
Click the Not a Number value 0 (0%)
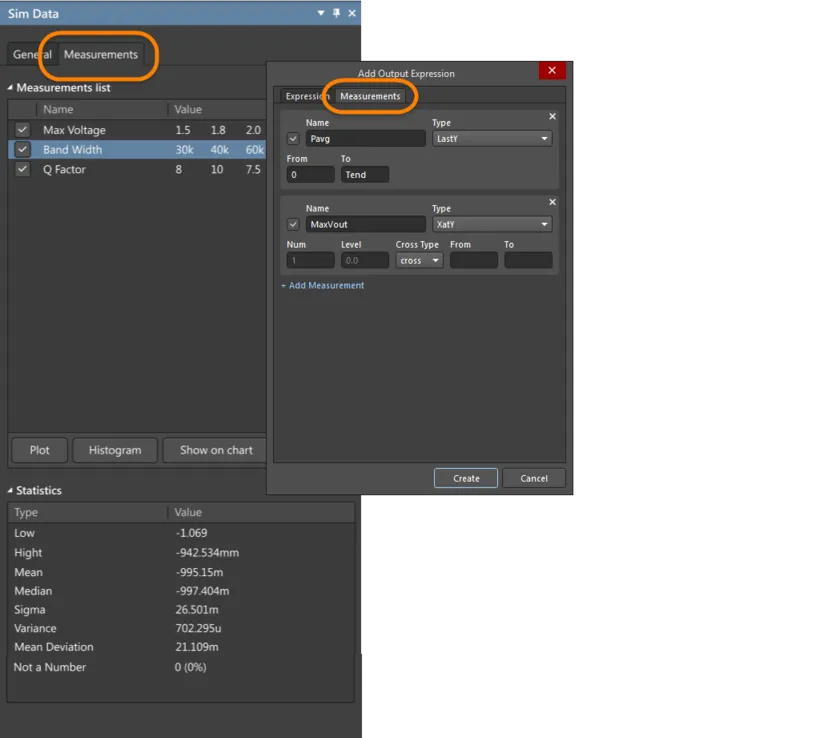click(190, 667)
